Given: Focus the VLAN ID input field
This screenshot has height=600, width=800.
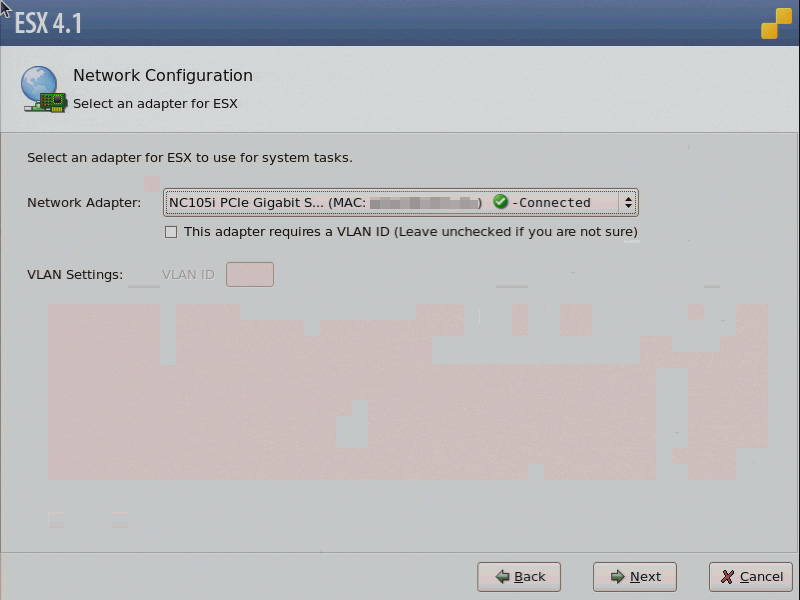Looking at the screenshot, I should (250, 274).
